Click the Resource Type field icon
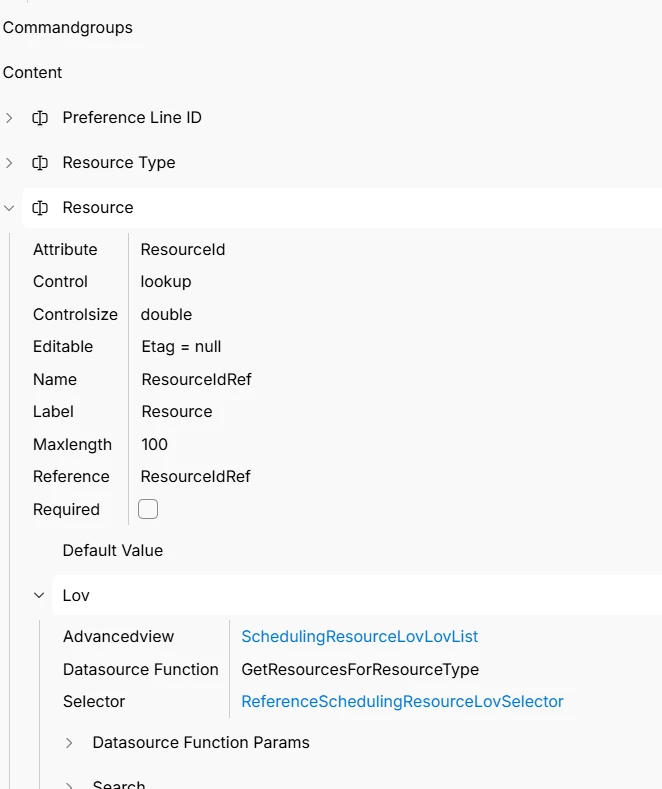Viewport: 662px width, 789px height. point(40,163)
